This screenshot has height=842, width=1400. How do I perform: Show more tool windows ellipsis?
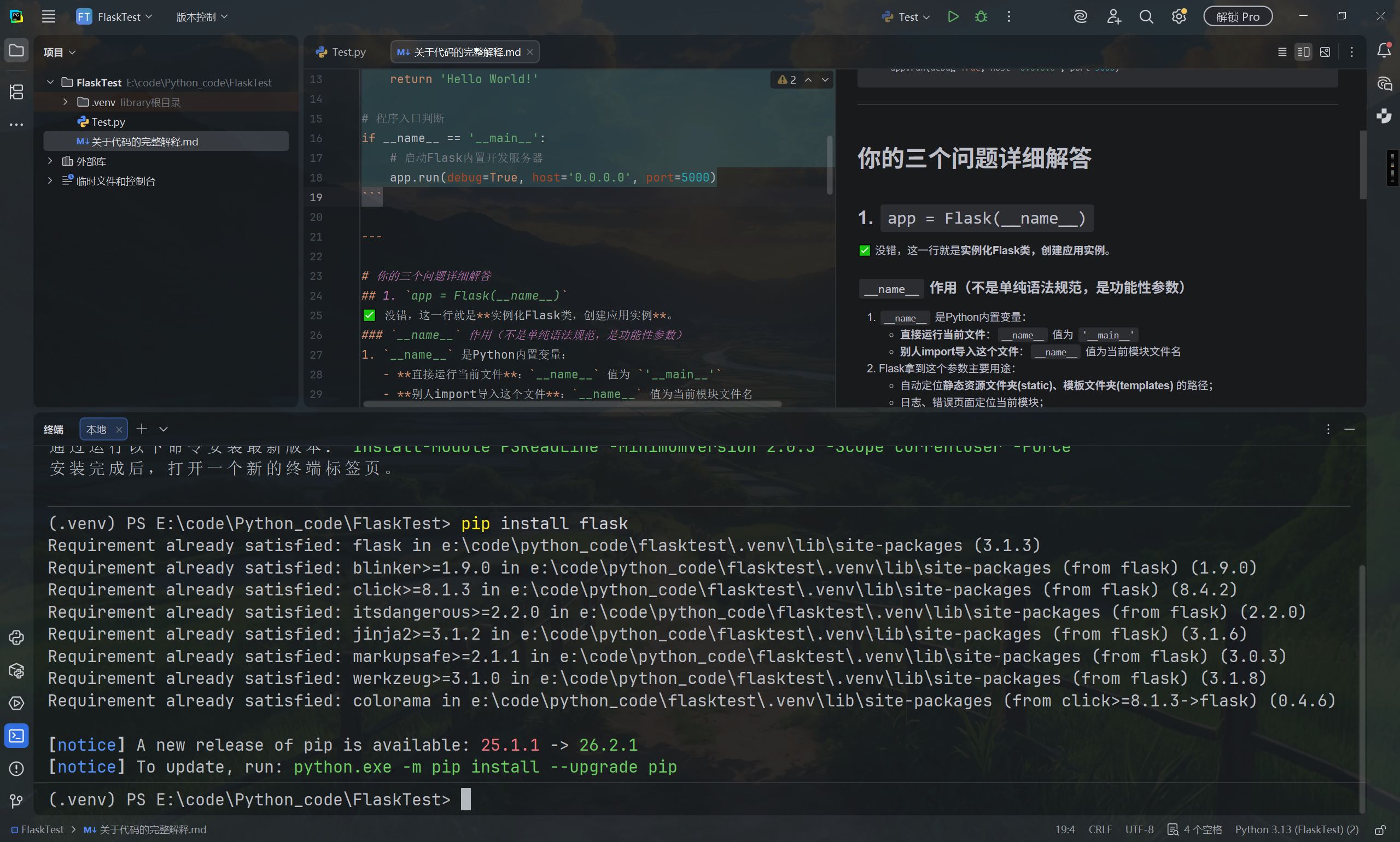[16, 124]
